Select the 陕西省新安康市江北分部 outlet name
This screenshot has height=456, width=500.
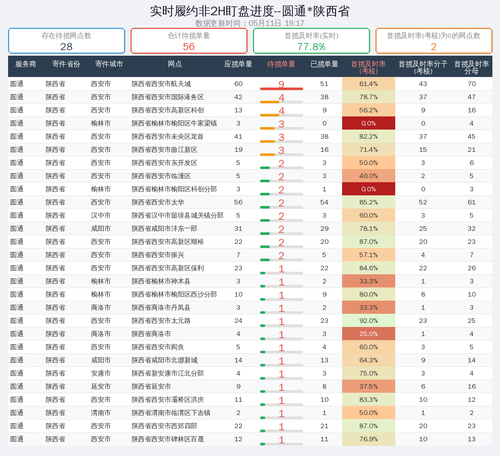(167, 373)
